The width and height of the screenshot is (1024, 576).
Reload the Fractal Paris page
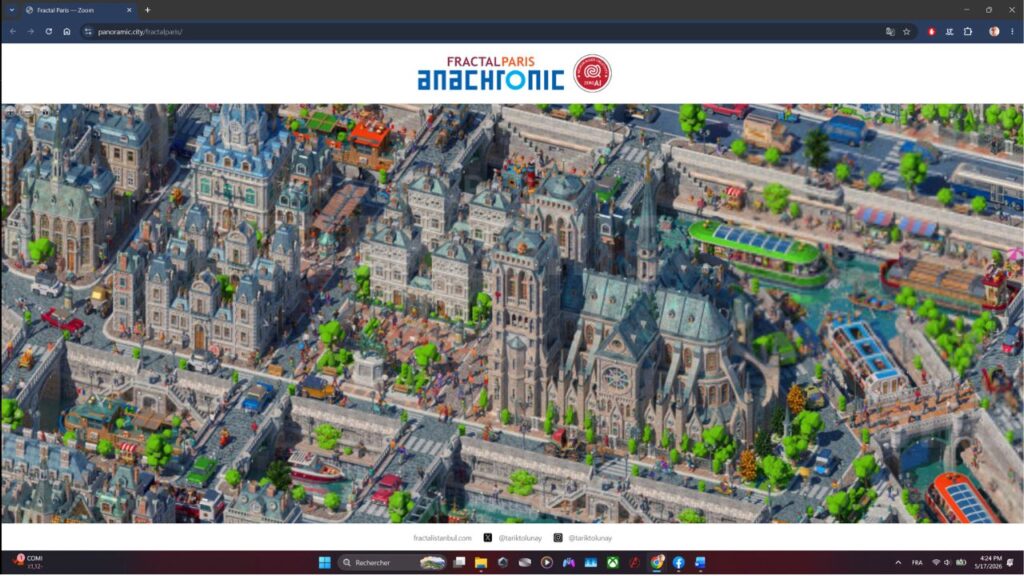[49, 31]
